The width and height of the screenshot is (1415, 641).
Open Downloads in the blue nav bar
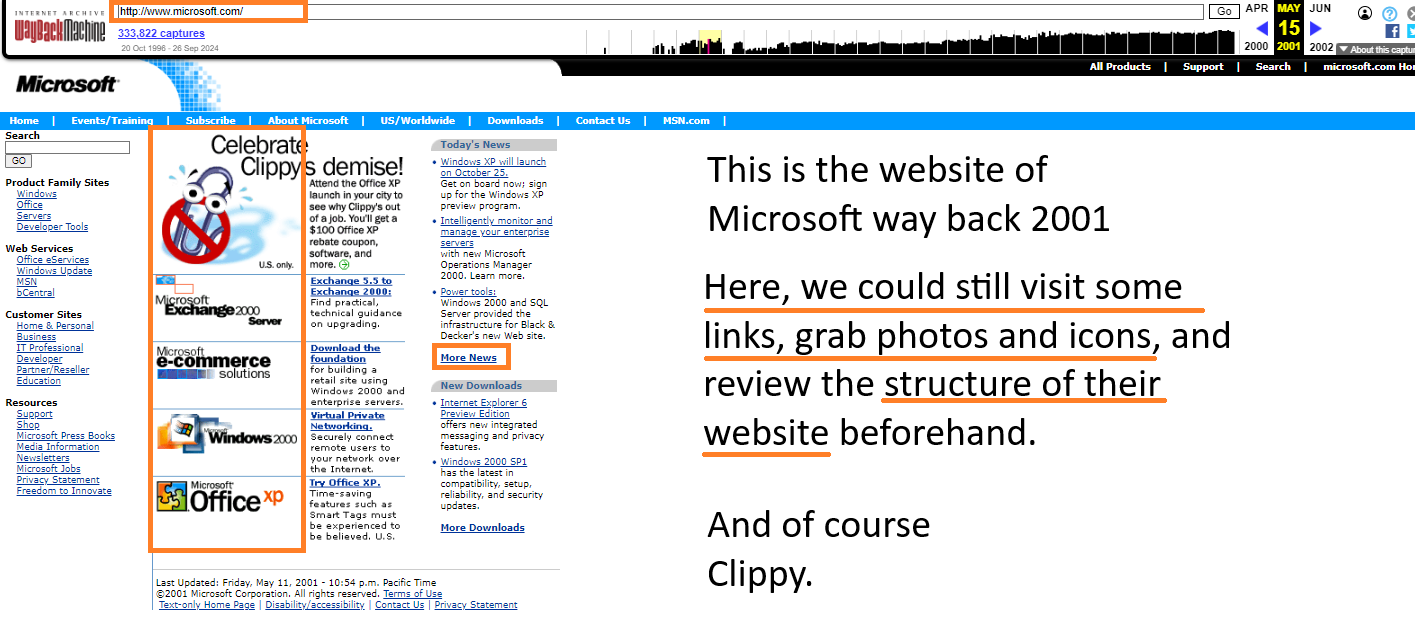[x=515, y=121]
